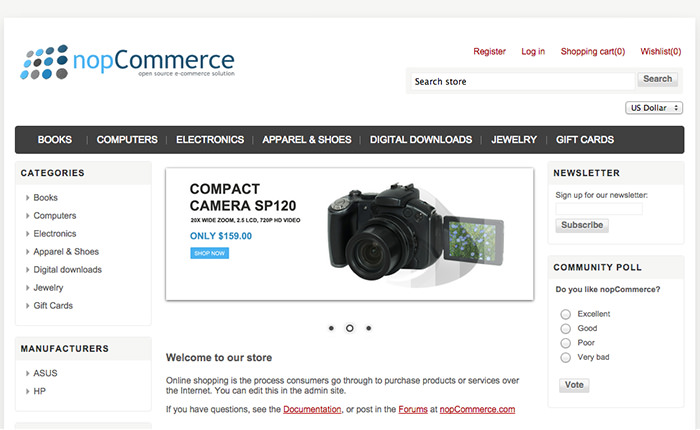
Task: Click the camera image in the banner
Action: (415, 232)
